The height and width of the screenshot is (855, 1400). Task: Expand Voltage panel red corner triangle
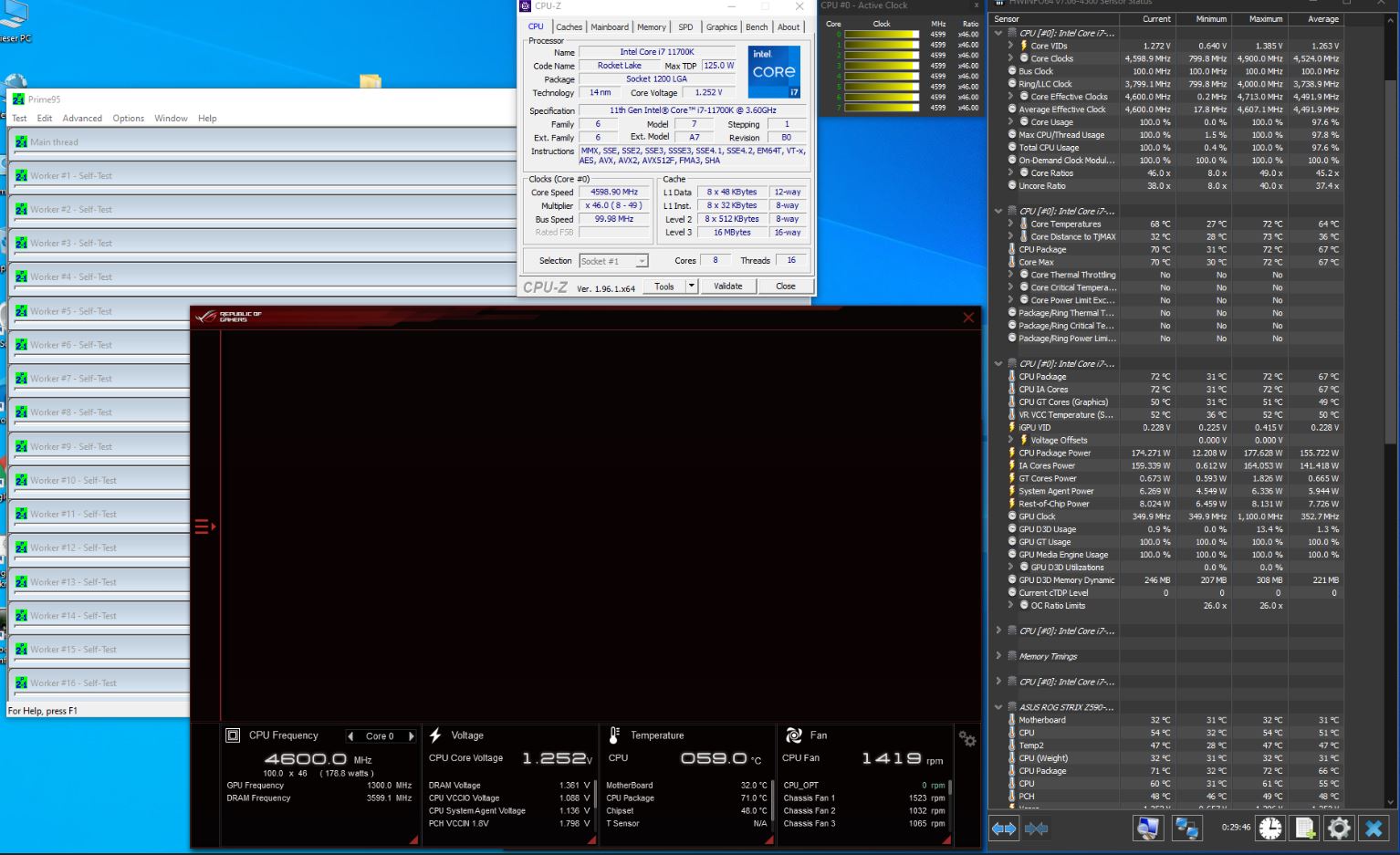pyautogui.click(x=591, y=839)
